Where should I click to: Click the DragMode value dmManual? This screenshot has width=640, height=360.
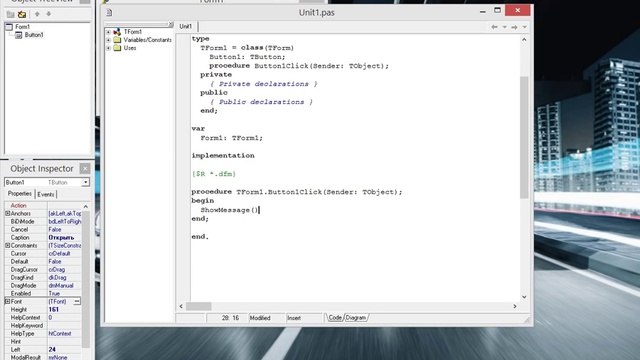pyautogui.click(x=61, y=286)
